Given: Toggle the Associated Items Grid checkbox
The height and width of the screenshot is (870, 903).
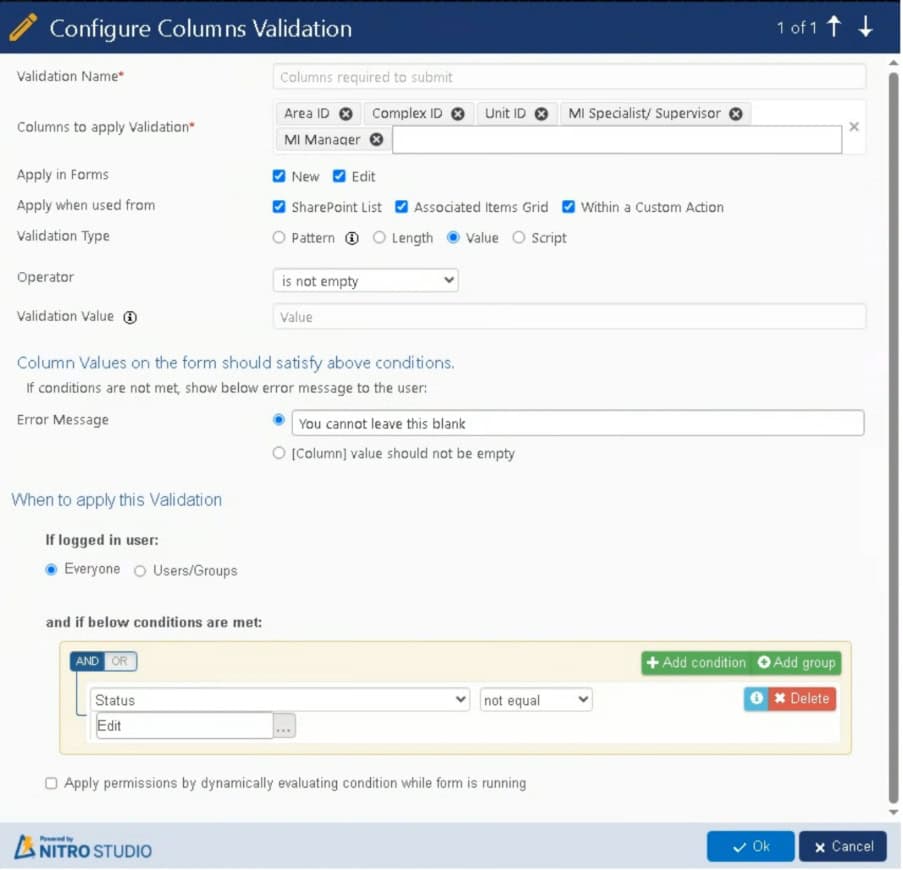Looking at the screenshot, I should tap(401, 207).
